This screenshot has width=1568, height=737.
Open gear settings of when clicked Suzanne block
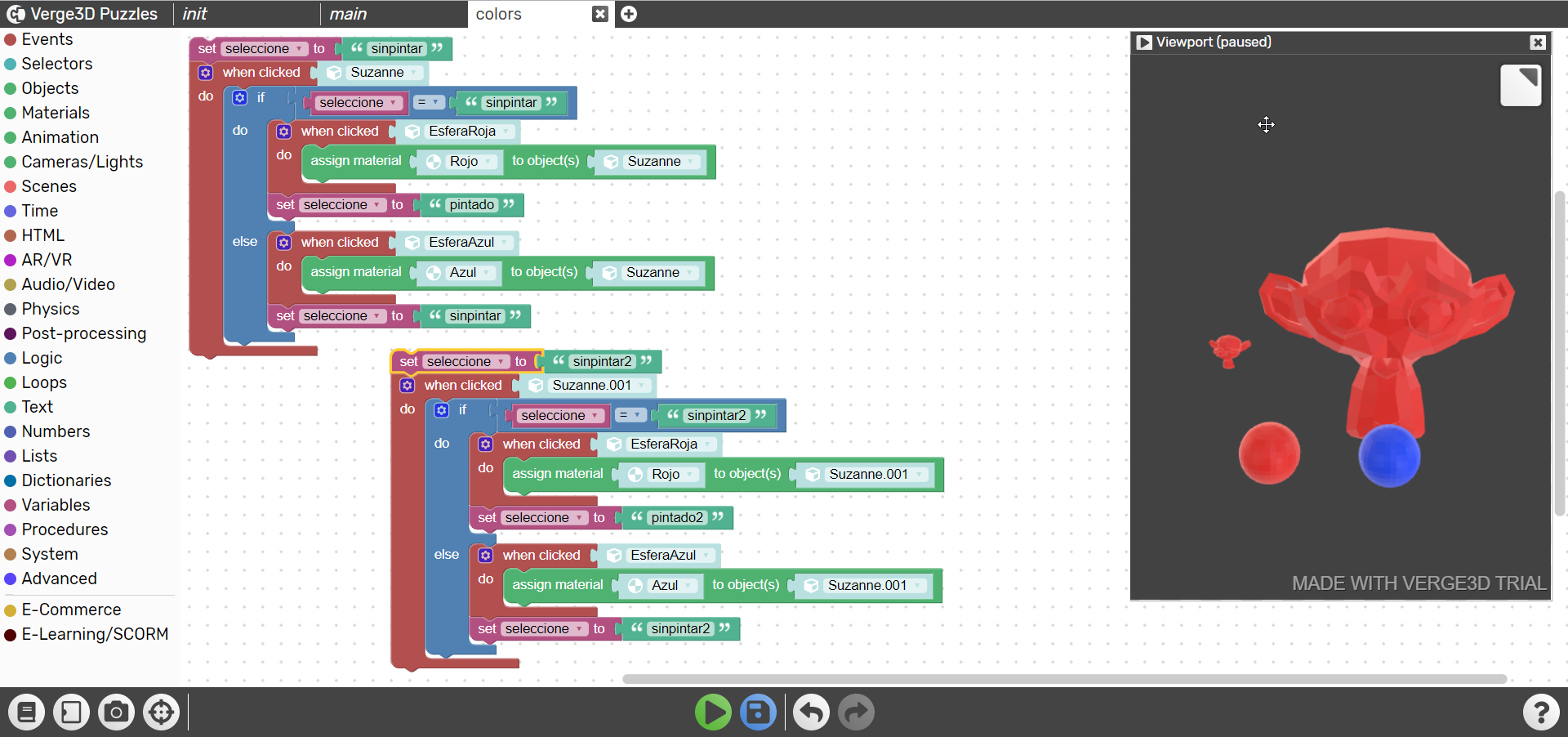[205, 73]
